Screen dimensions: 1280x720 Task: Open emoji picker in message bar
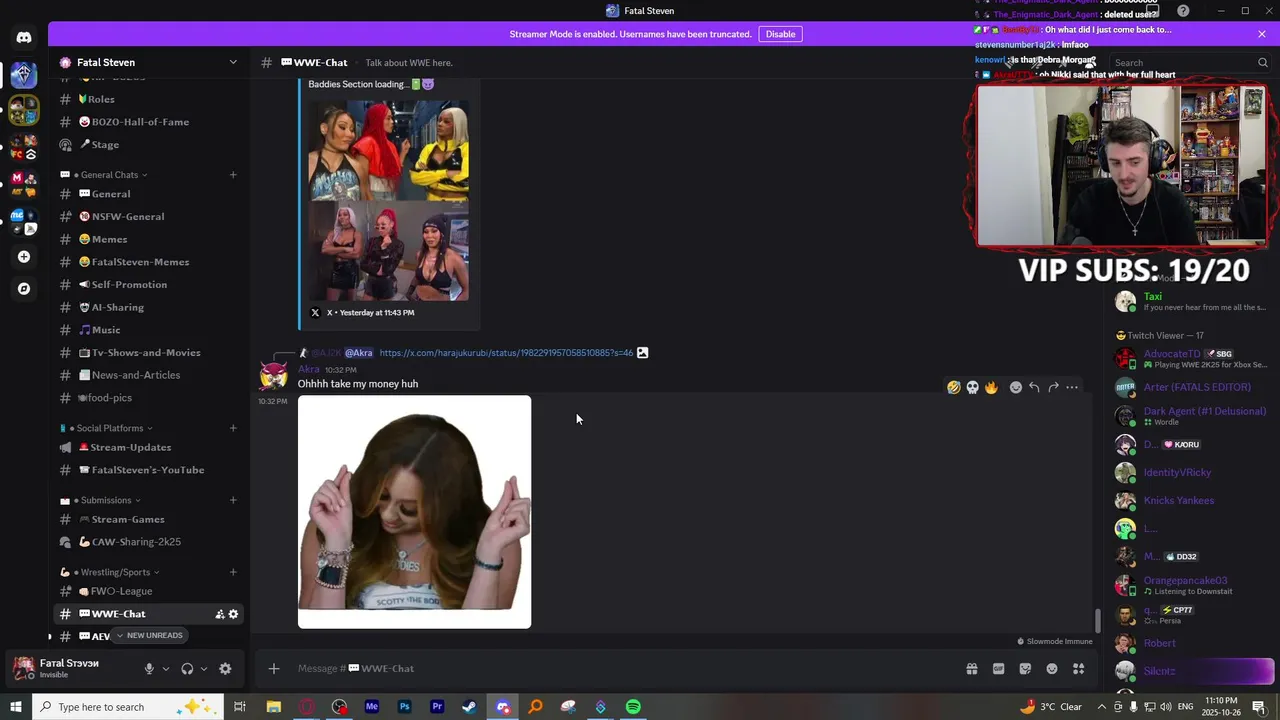click(x=1052, y=669)
